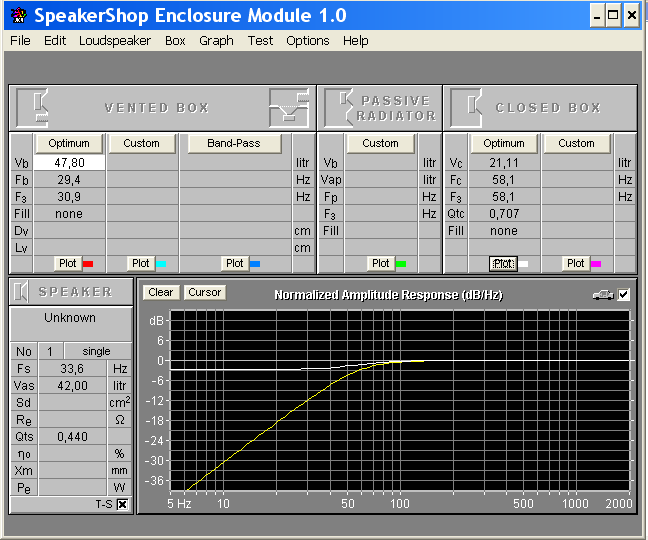Plot the vented box optimum response

tap(68, 263)
